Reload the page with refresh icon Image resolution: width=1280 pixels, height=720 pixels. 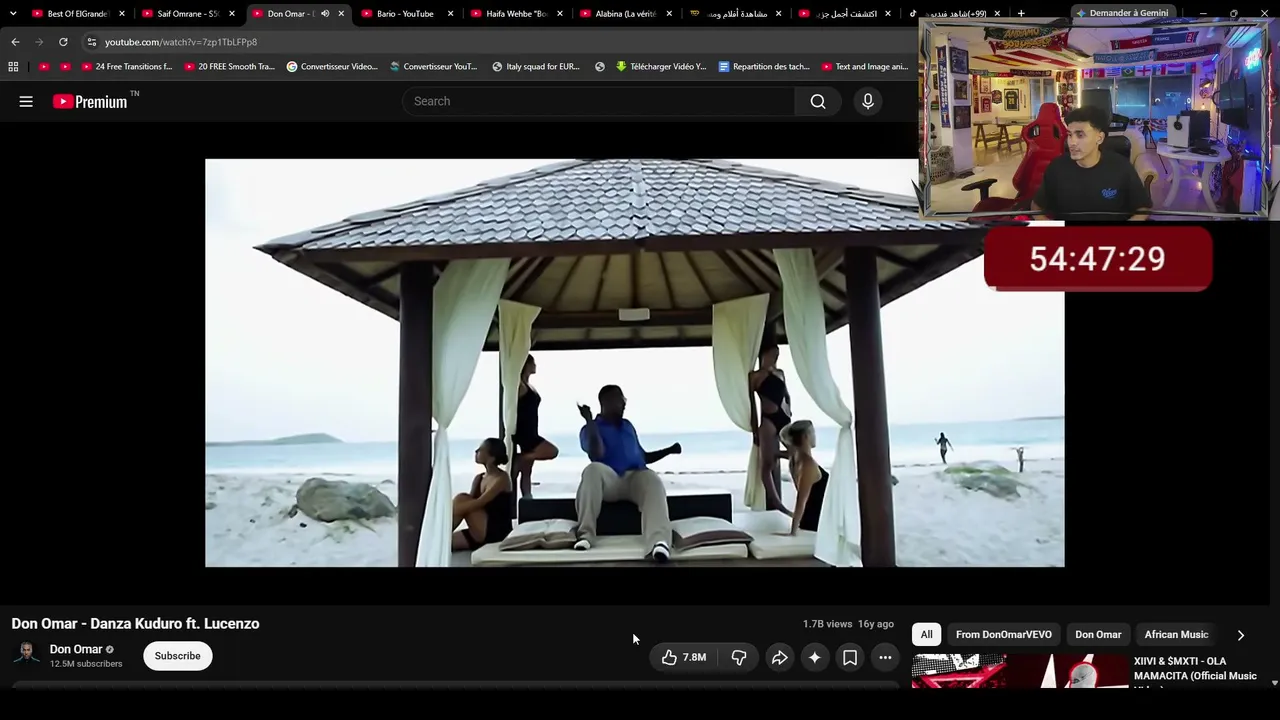point(63,42)
